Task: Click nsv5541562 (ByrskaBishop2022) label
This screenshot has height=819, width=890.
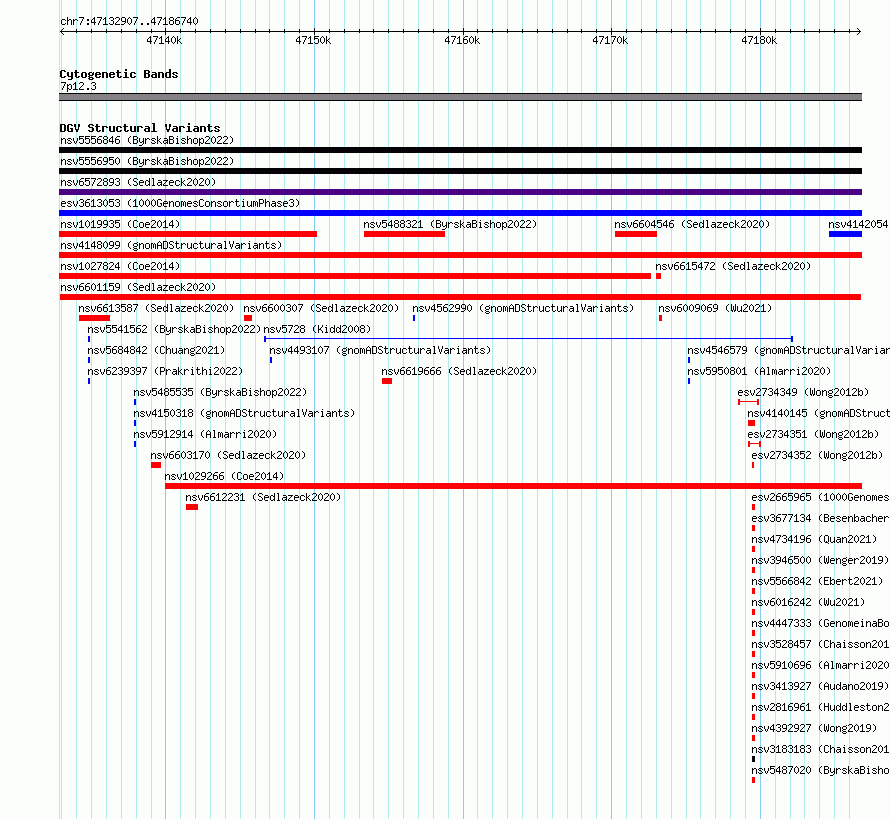Action: coord(174,329)
